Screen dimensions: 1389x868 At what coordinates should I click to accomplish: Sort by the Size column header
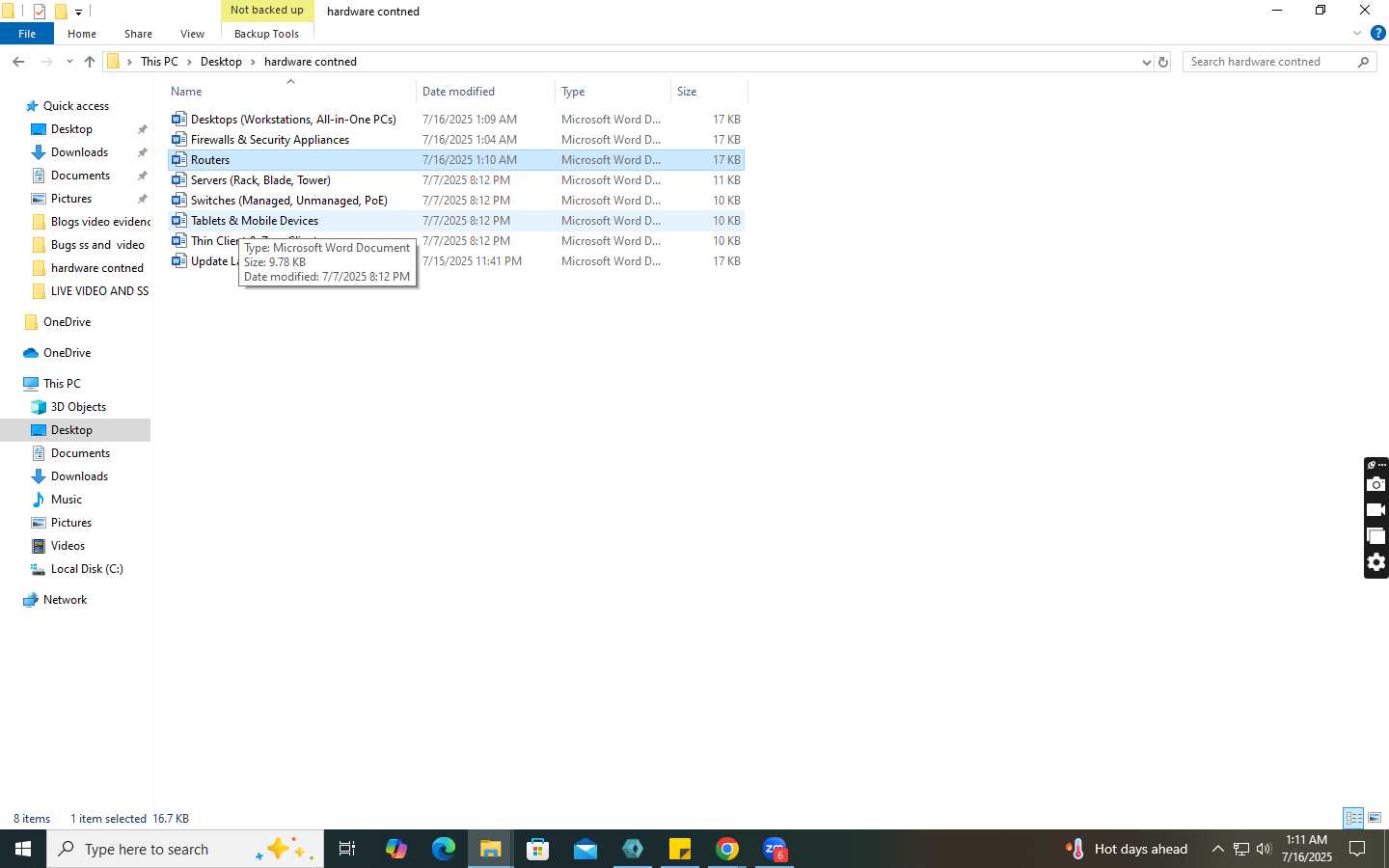click(709, 92)
